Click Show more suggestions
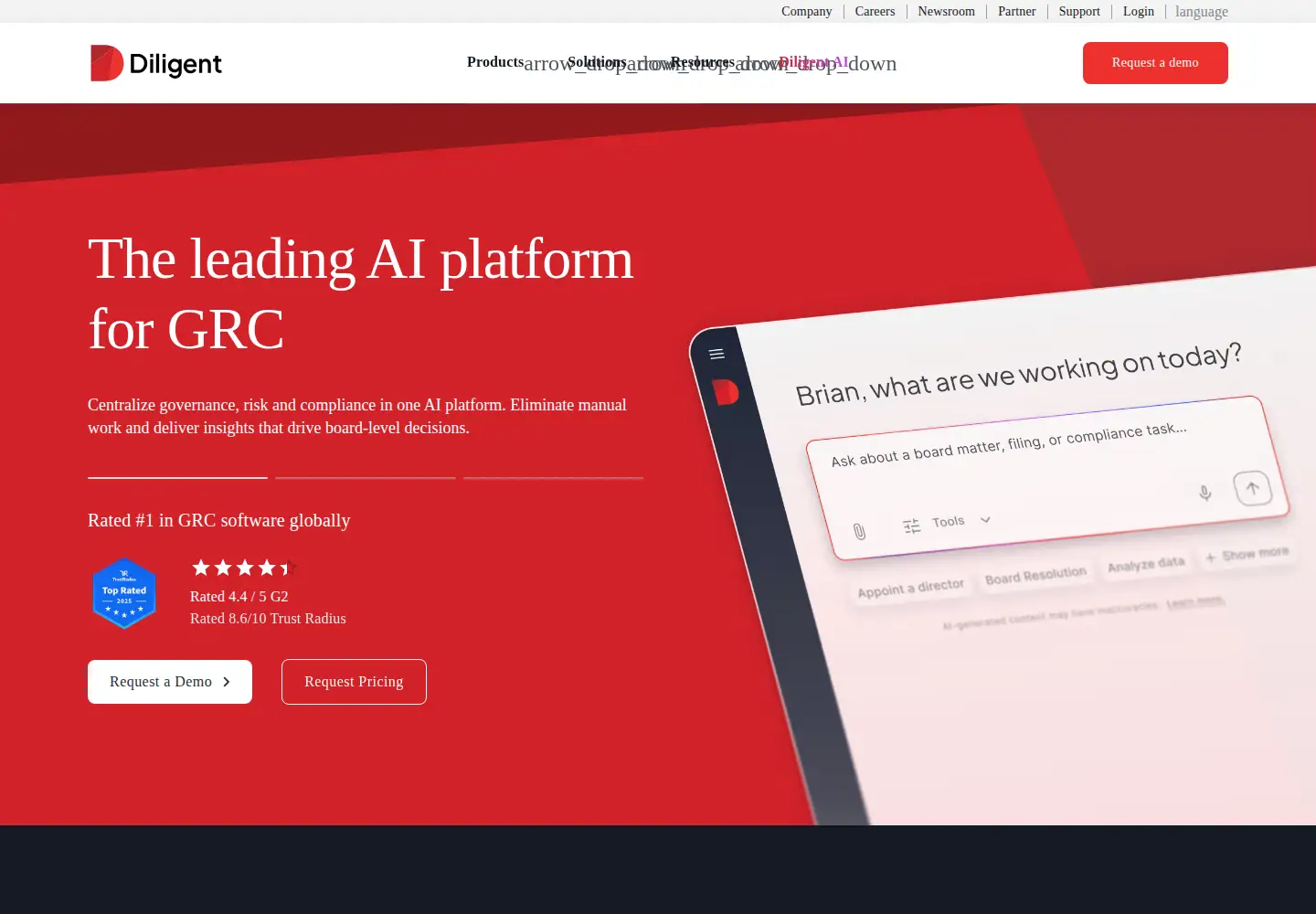1316x914 pixels. 1247,554
